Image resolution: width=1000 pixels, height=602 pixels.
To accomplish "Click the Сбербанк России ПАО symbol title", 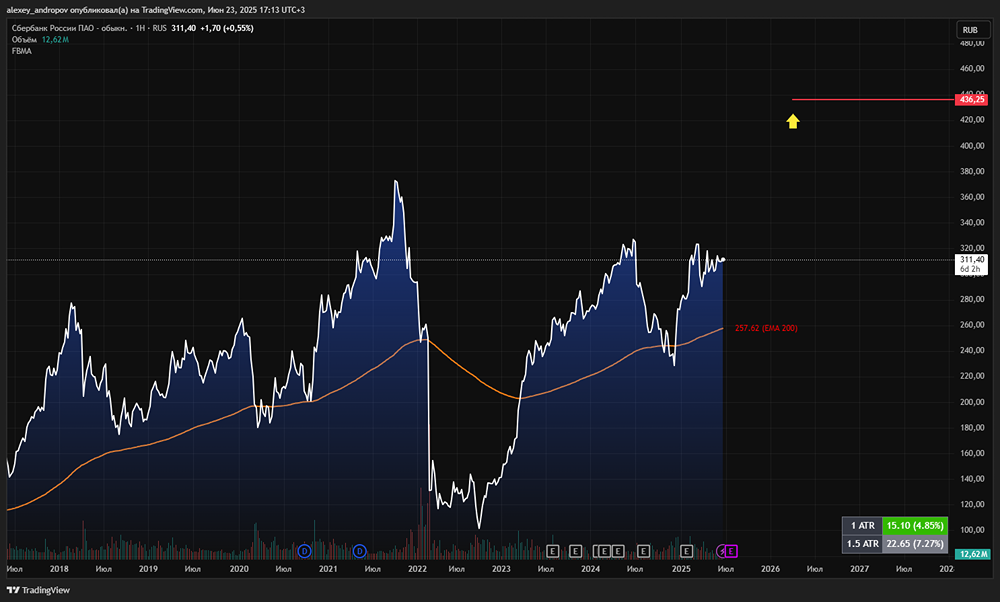I will [x=69, y=28].
